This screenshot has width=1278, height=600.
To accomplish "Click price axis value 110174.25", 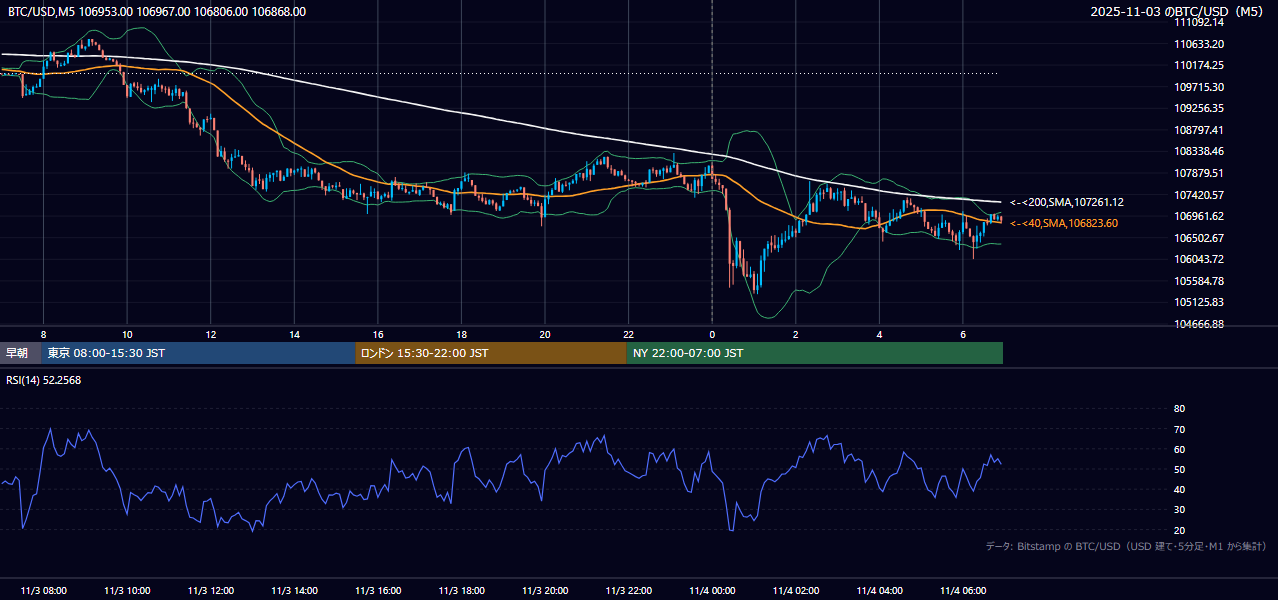I will coord(1199,65).
